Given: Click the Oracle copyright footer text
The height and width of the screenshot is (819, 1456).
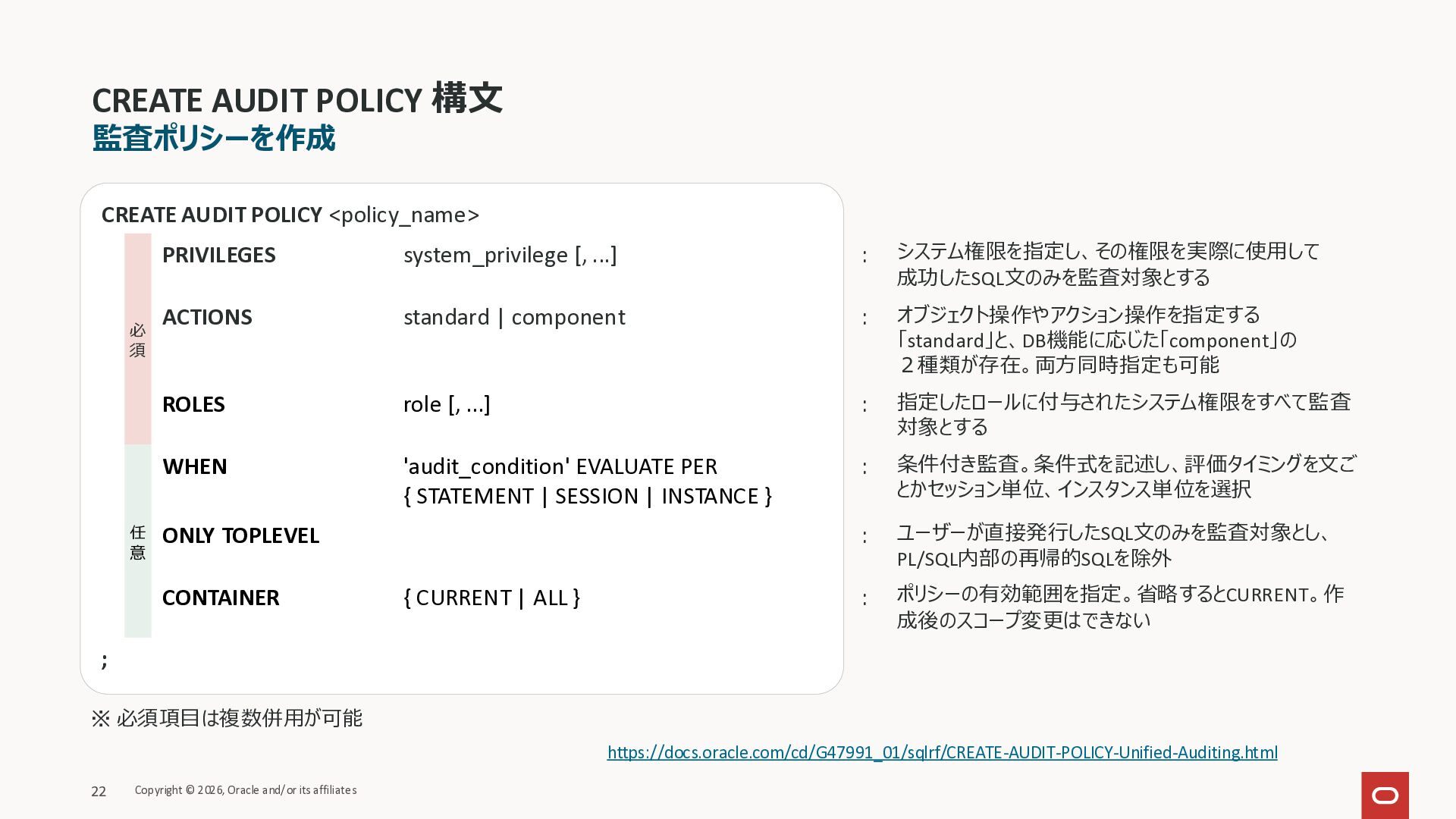Looking at the screenshot, I should pyautogui.click(x=246, y=790).
